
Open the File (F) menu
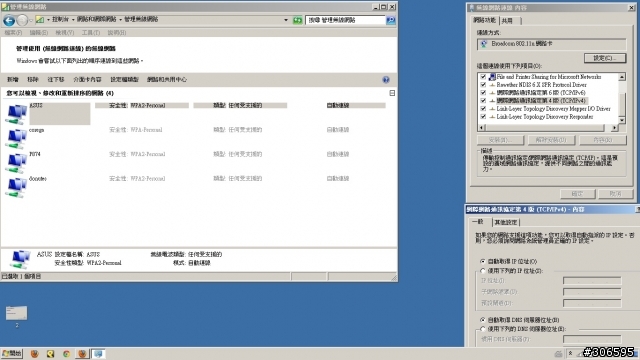[x=13, y=33]
